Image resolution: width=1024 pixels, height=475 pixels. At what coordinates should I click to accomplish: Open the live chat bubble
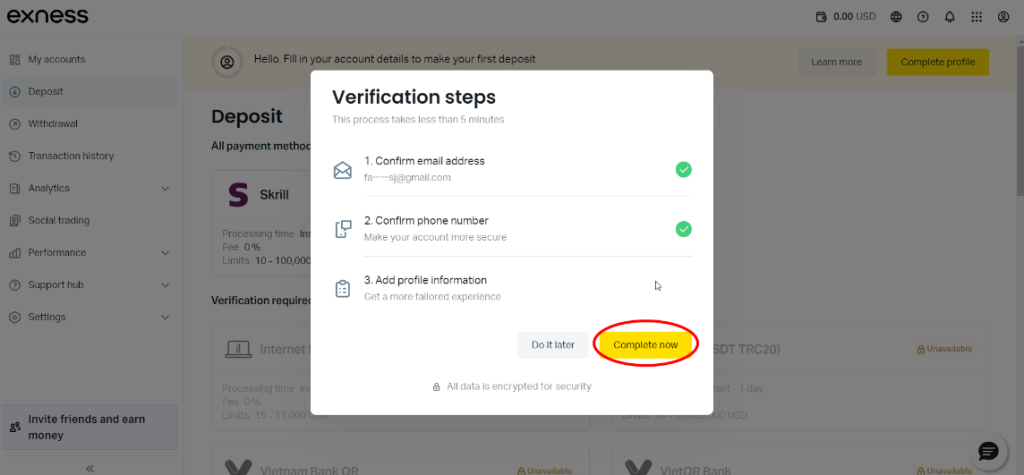988,450
